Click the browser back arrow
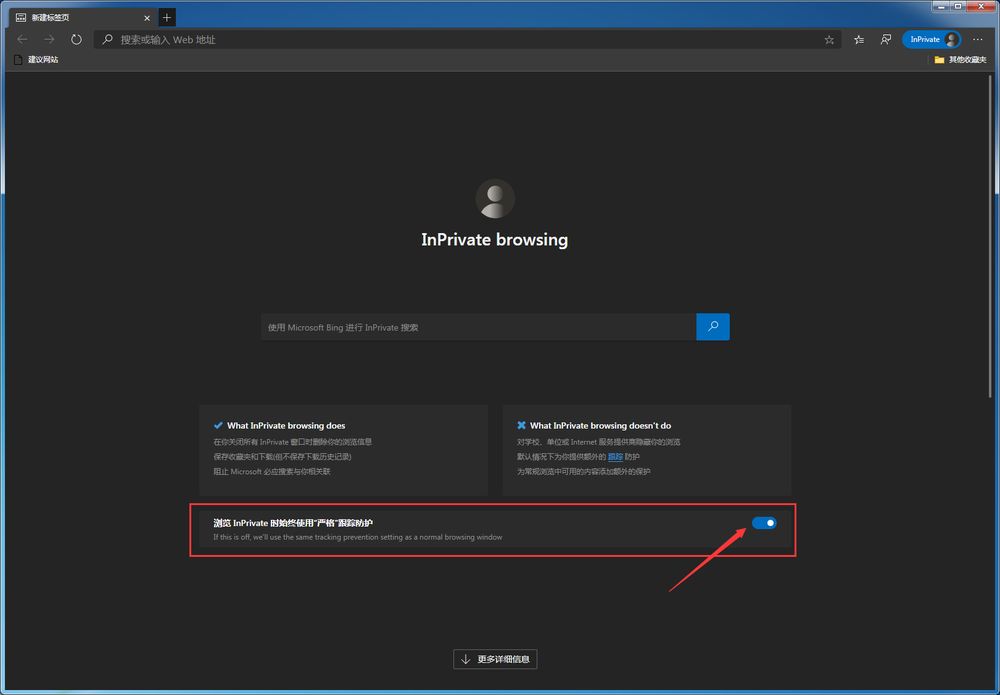The height and width of the screenshot is (695, 1000). coord(22,40)
